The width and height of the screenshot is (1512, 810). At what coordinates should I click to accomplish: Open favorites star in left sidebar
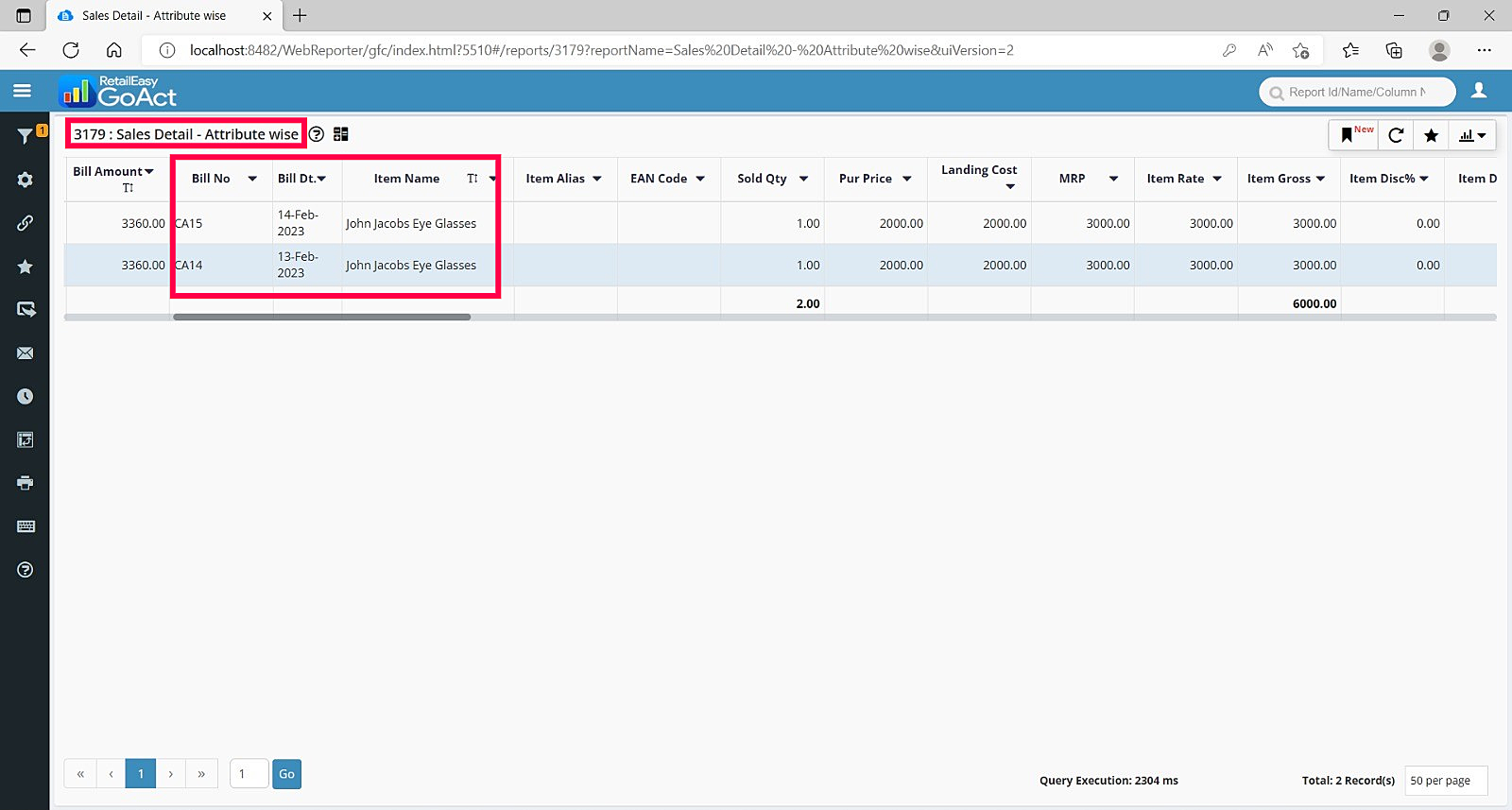click(26, 267)
